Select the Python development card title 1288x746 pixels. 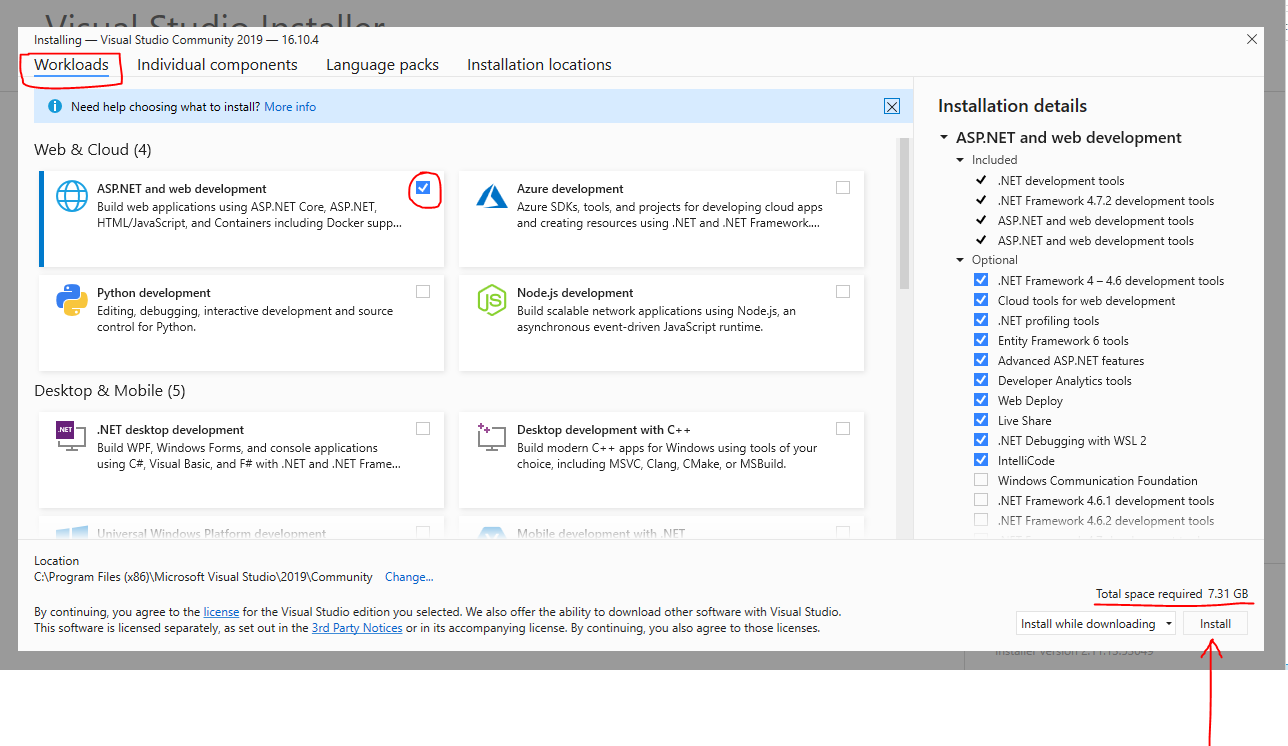pyautogui.click(x=154, y=293)
